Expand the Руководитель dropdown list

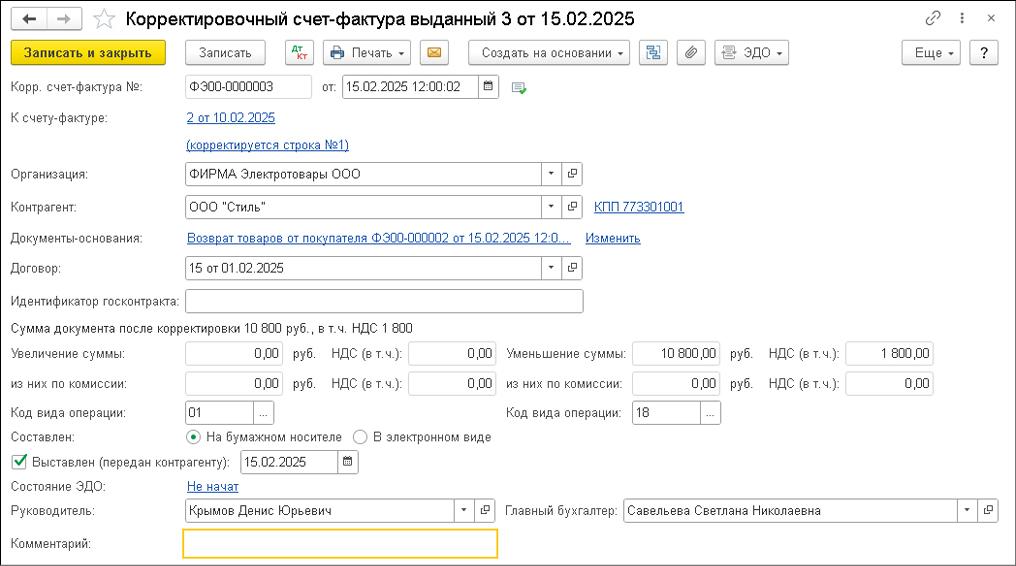463,510
